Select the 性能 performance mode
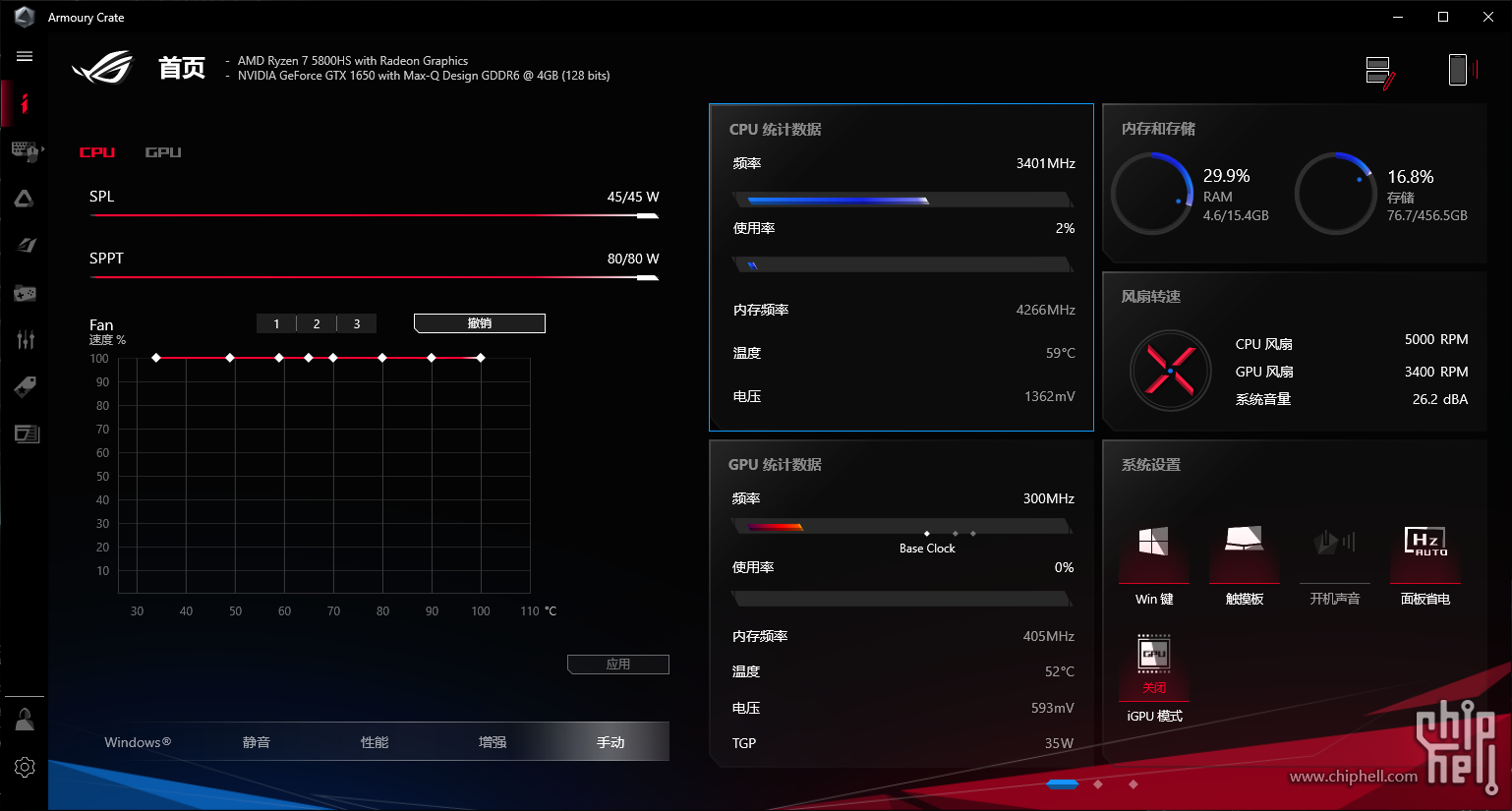 click(375, 742)
